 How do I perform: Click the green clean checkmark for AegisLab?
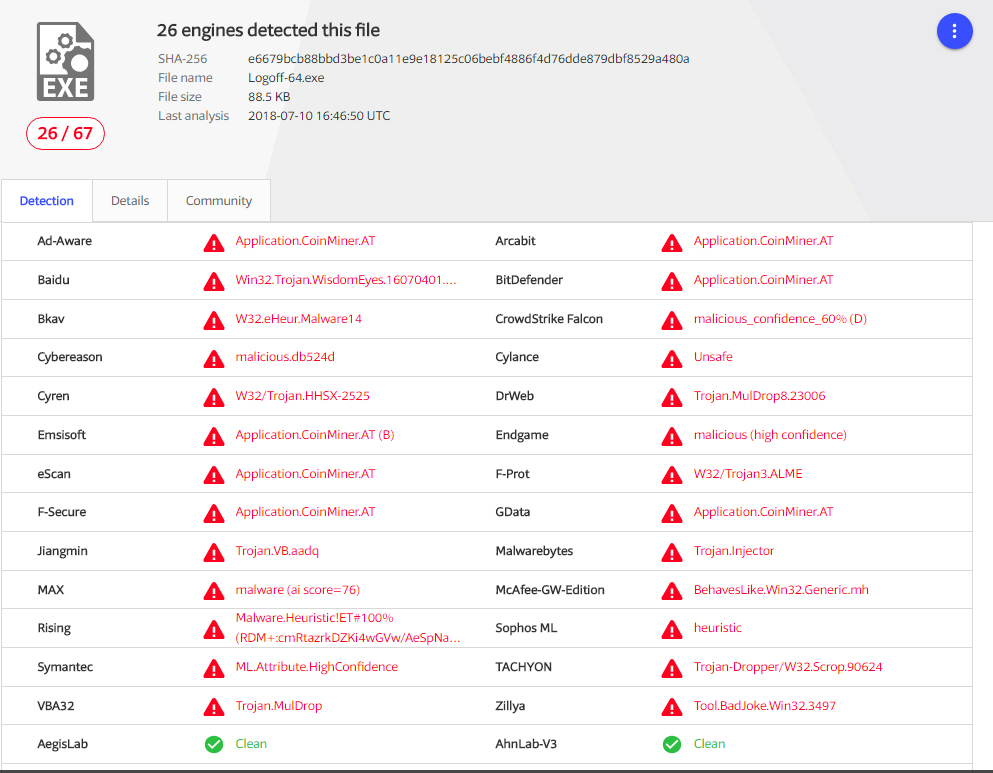[x=214, y=745]
